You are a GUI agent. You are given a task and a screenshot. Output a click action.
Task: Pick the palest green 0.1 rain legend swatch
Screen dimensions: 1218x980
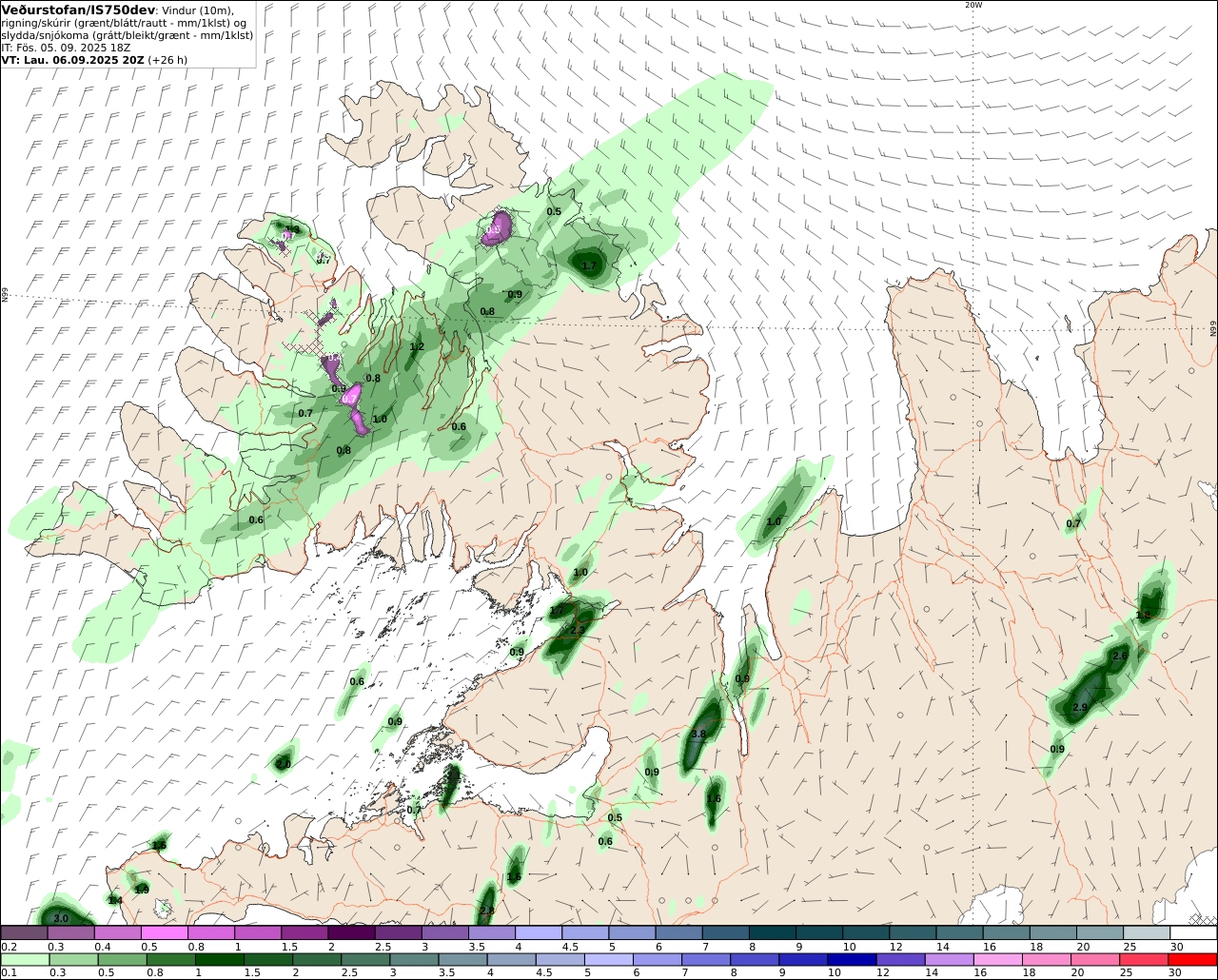point(24,959)
